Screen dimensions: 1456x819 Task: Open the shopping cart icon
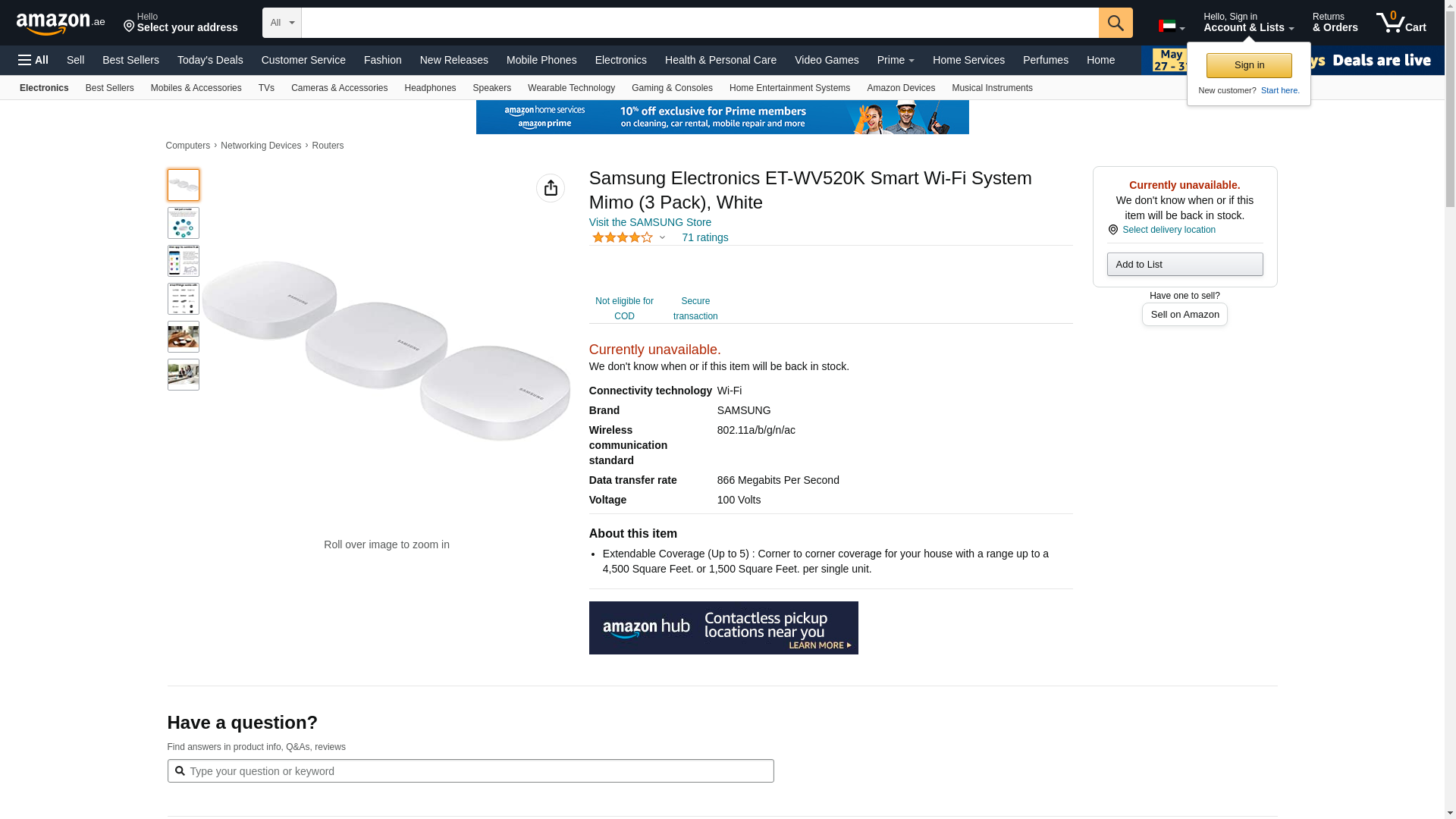click(x=1401, y=23)
